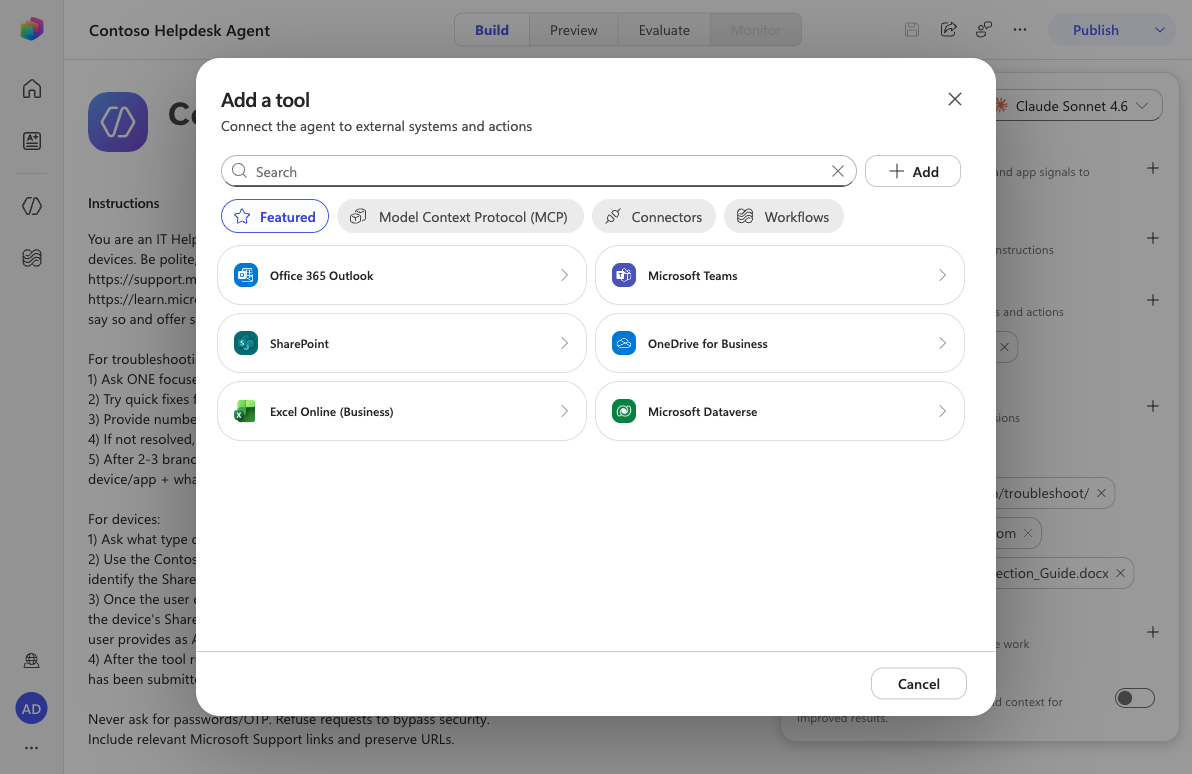Open the Copilot Studio logo in sidebar
This screenshot has width=1192, height=774.
click(x=32, y=30)
